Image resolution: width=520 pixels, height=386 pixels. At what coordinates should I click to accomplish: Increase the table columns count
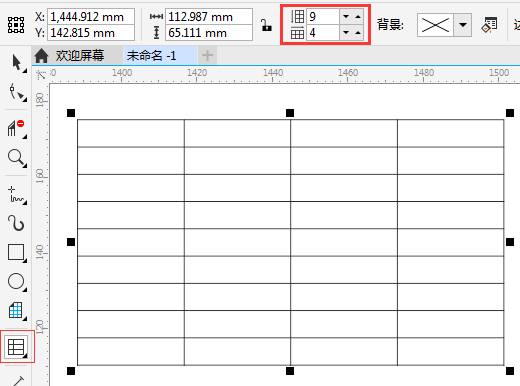[358, 33]
